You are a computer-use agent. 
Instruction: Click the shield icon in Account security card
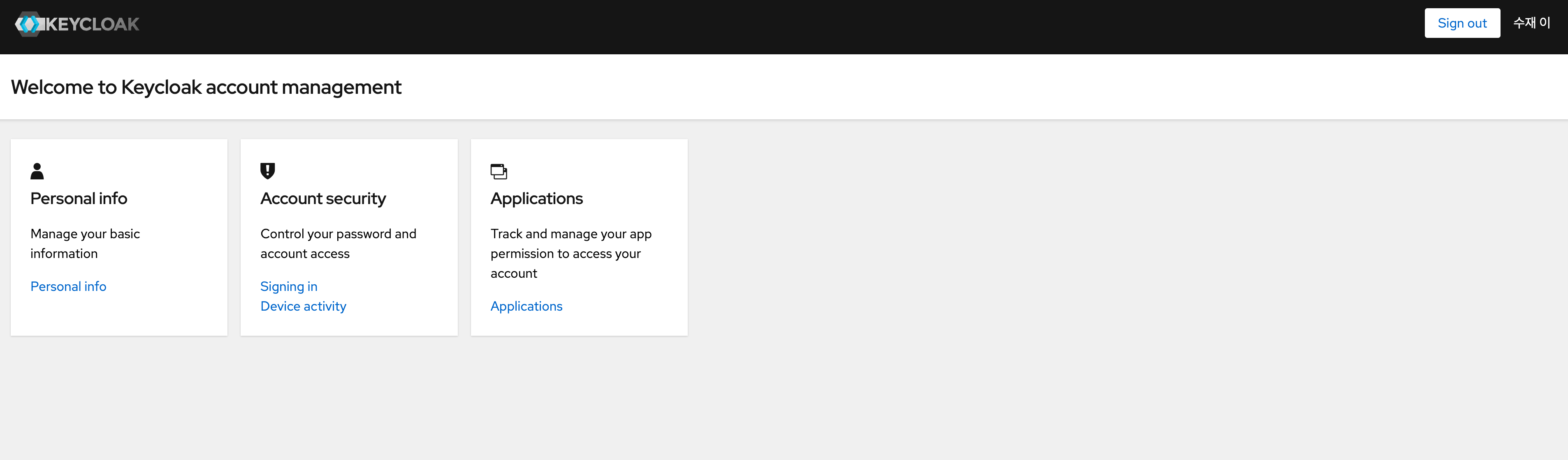(x=267, y=171)
